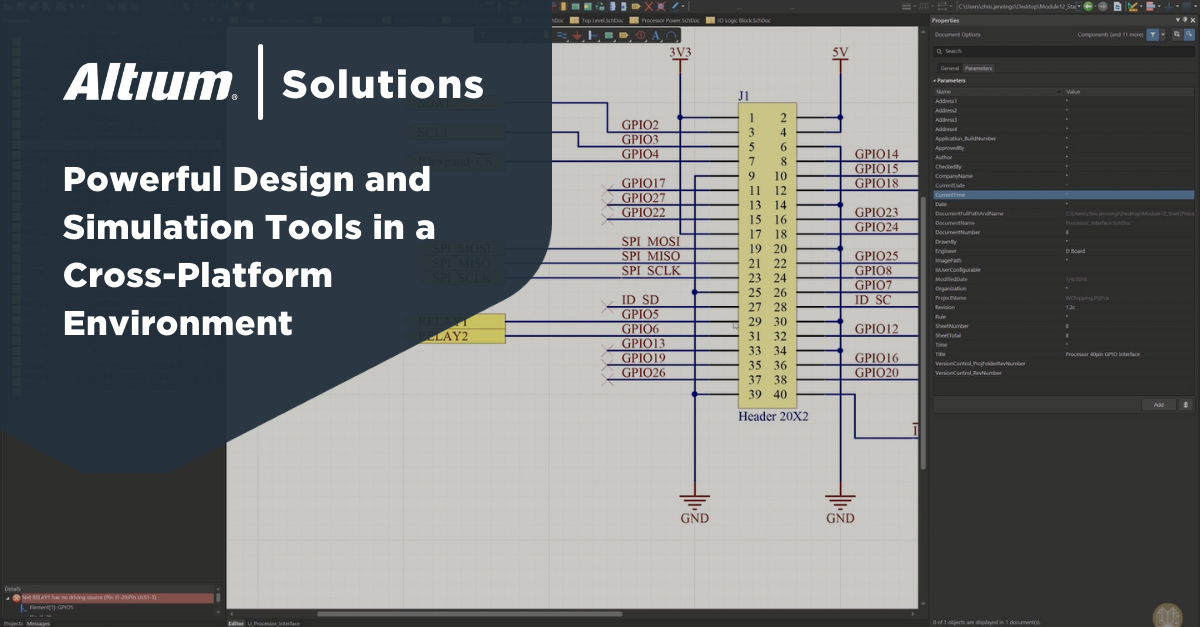Toggle the second highlighted selection filter button
Image resolution: width=1200 pixels, height=627 pixels.
(1190, 34)
